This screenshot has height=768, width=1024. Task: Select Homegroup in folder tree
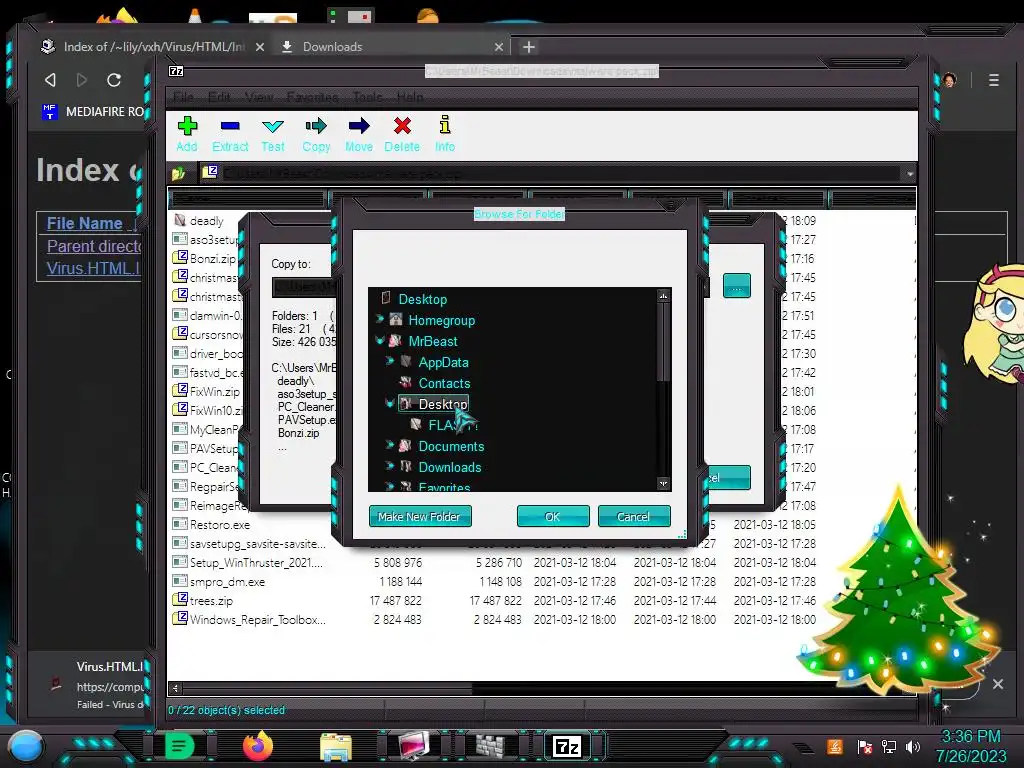pyautogui.click(x=441, y=320)
